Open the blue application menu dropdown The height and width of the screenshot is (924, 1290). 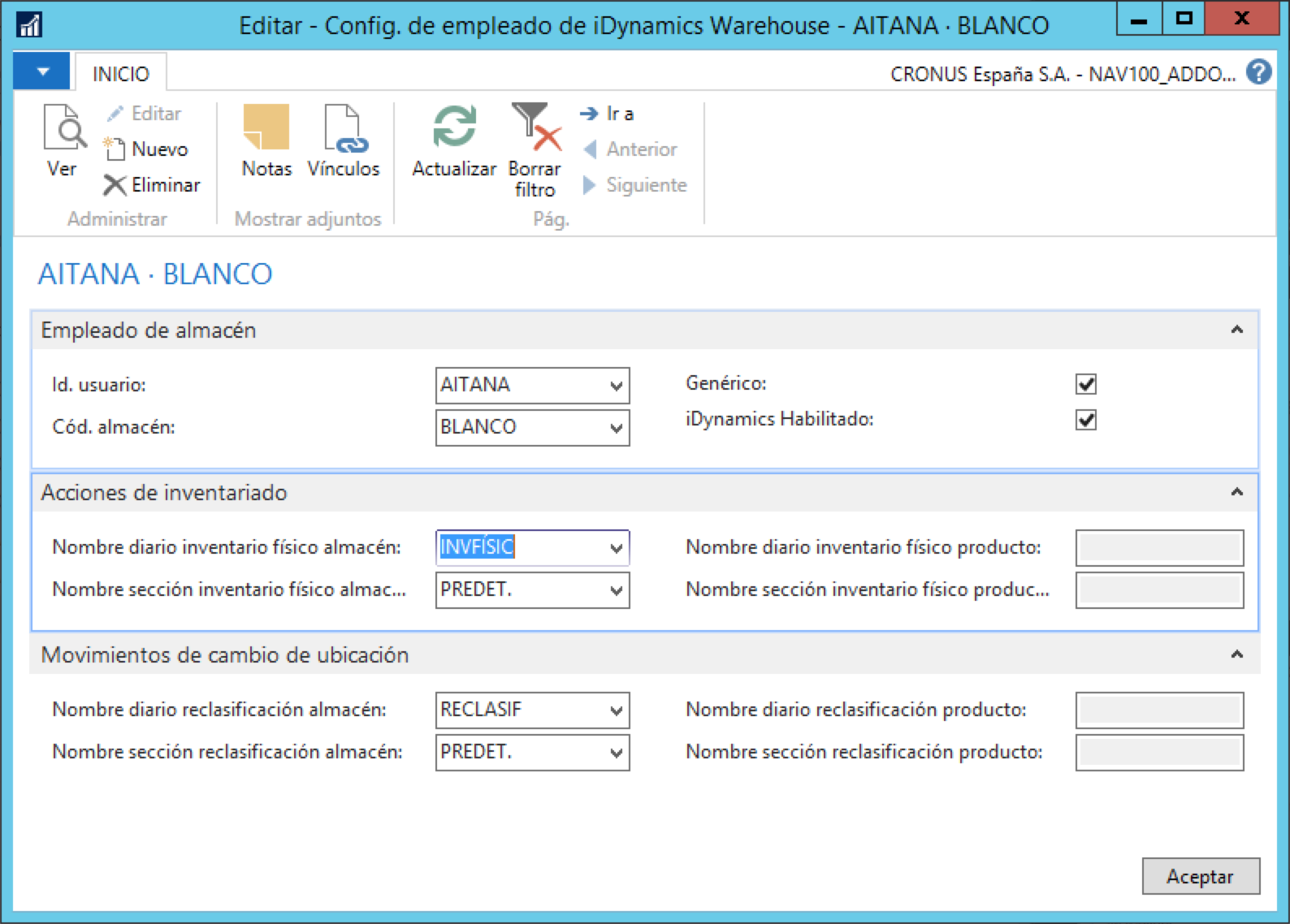coord(42,72)
